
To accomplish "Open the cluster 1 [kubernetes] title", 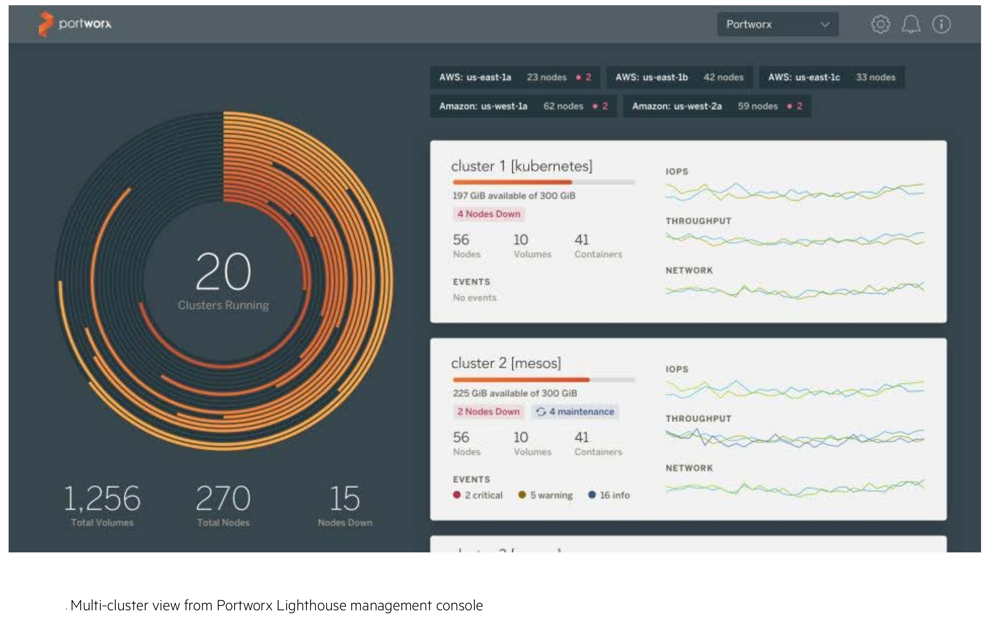I will click(521, 166).
